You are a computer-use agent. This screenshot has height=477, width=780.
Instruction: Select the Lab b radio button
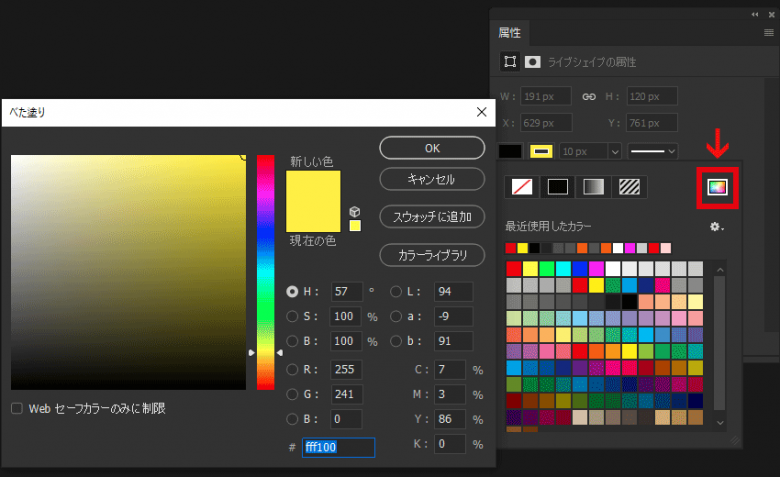point(396,341)
